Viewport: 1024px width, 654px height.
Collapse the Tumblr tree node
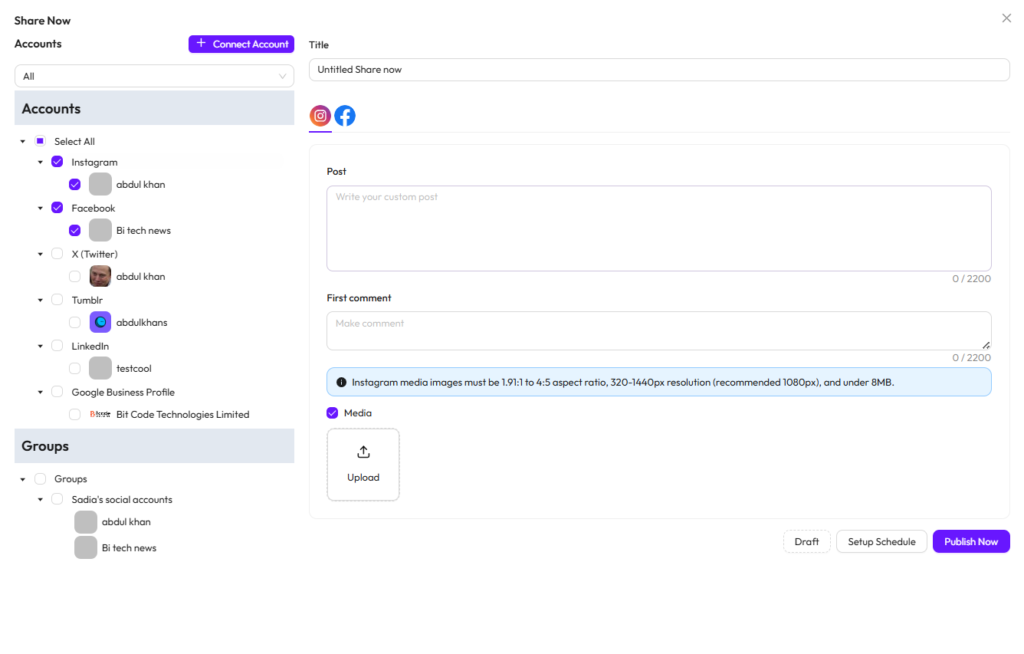40,300
